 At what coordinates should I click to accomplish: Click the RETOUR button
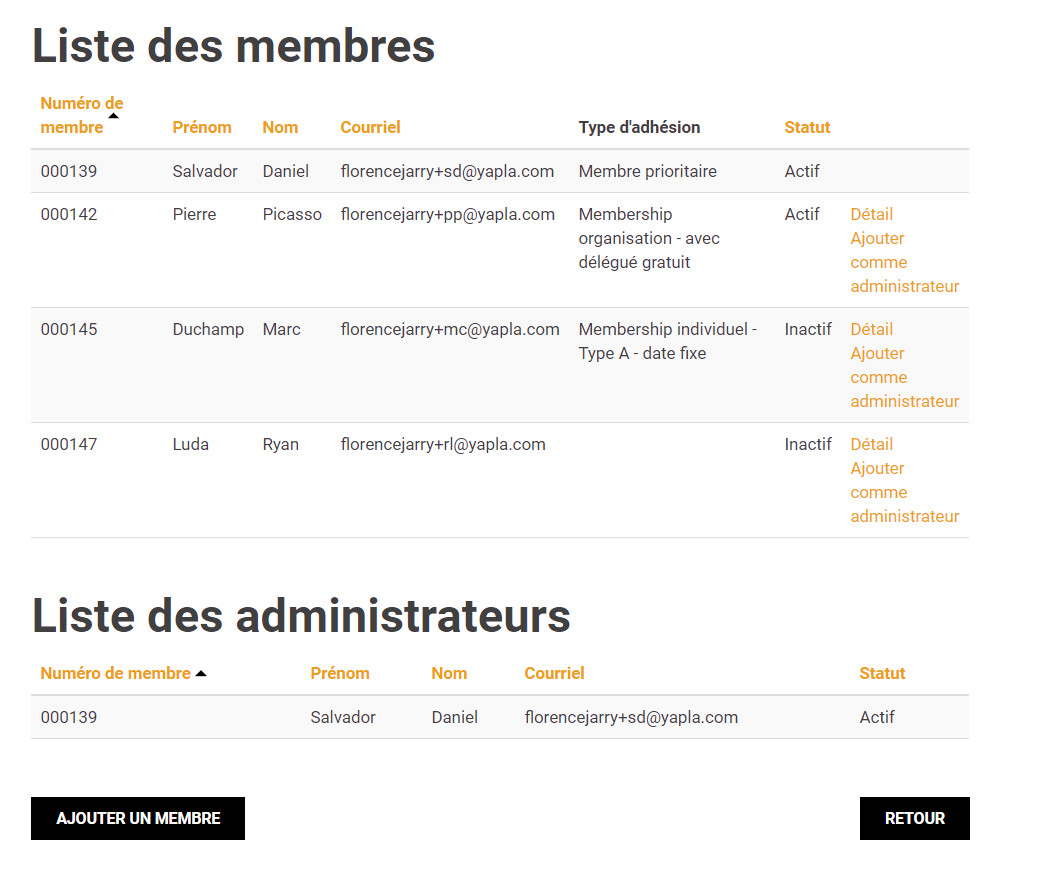click(x=914, y=818)
